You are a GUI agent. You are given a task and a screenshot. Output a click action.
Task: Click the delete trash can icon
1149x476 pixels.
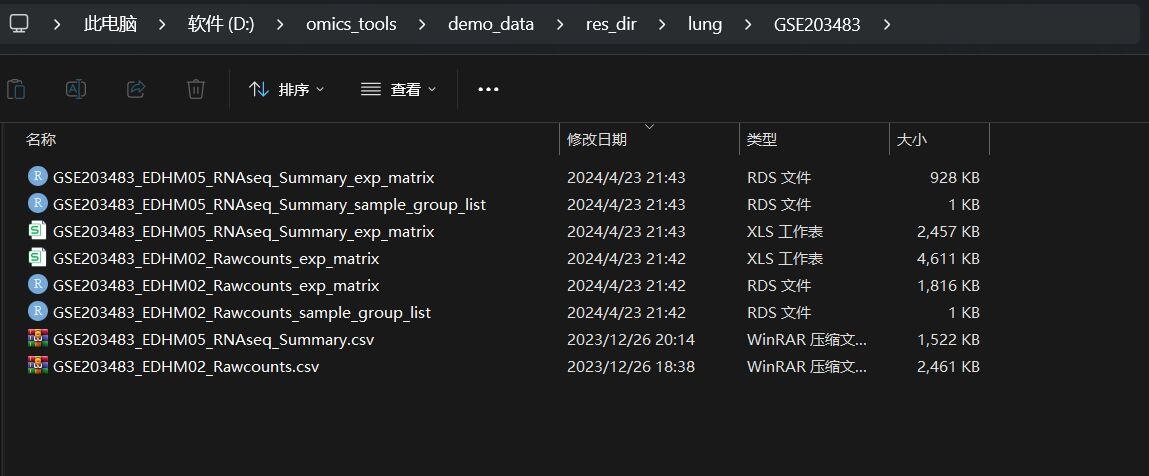coord(196,89)
